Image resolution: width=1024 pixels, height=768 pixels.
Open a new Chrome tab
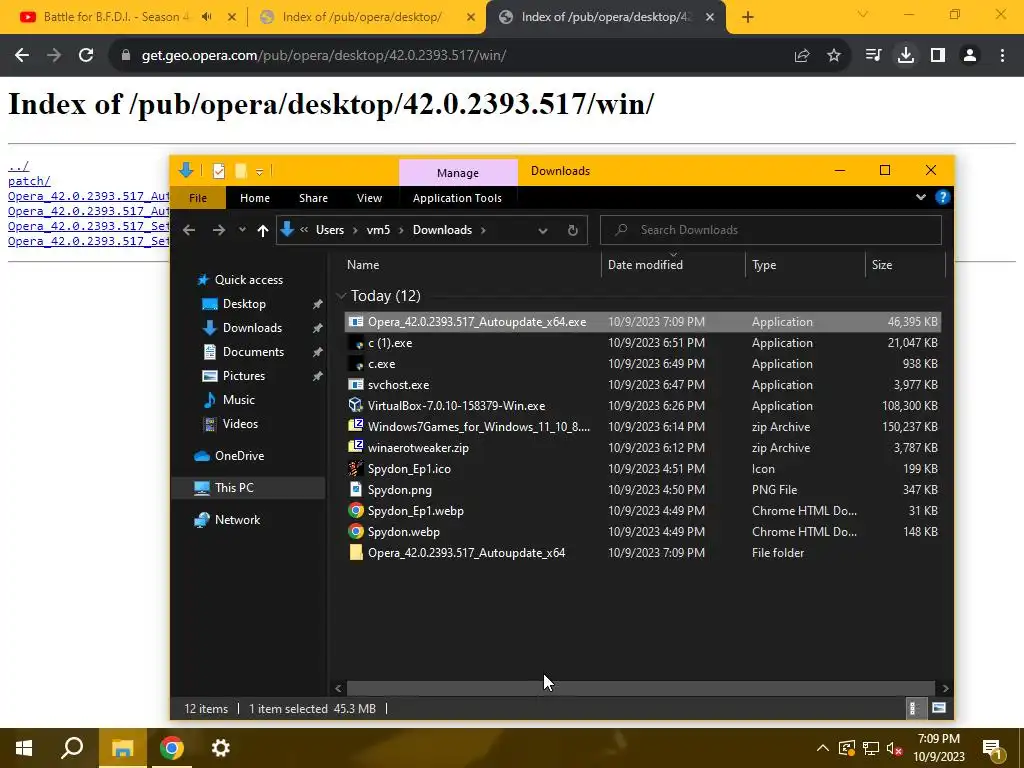pos(748,18)
